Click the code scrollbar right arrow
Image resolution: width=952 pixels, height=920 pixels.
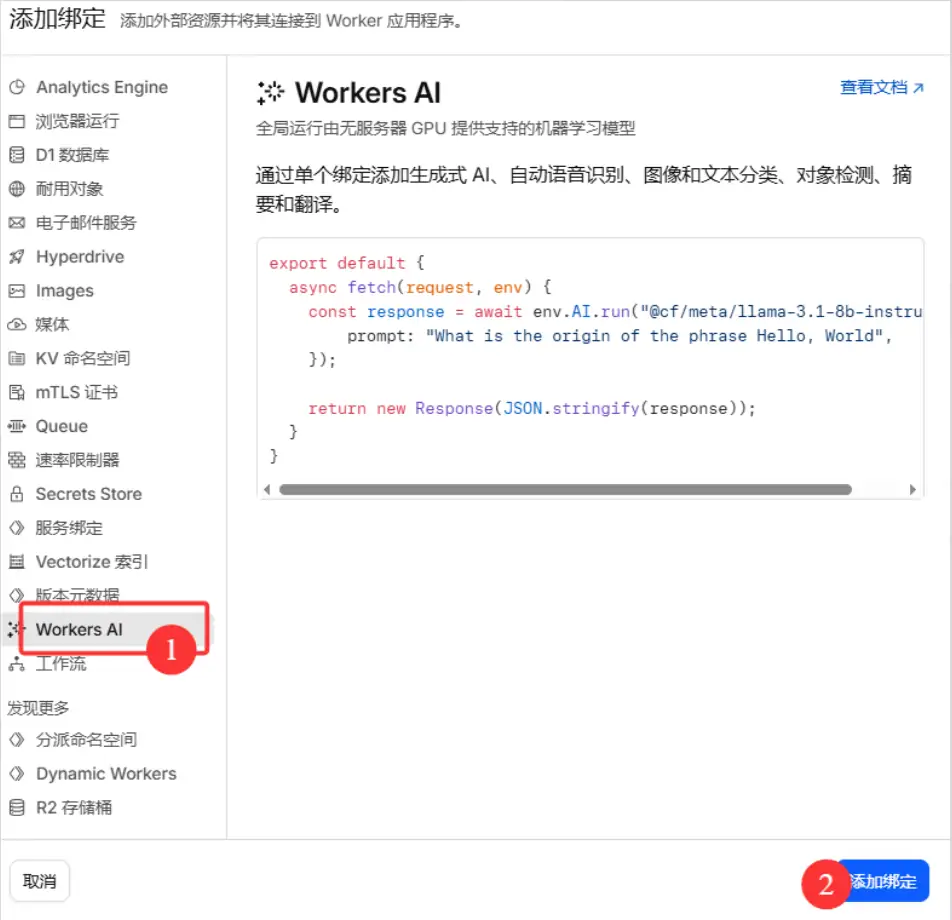point(913,489)
